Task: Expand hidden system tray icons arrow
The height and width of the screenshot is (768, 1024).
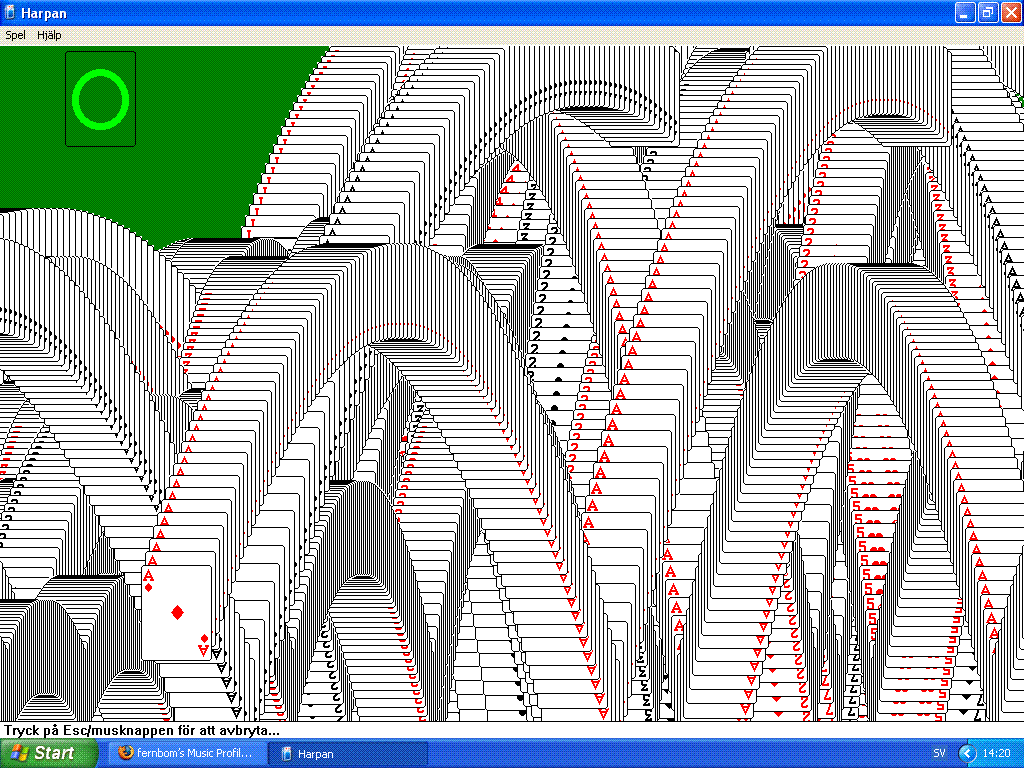Action: click(x=967, y=753)
